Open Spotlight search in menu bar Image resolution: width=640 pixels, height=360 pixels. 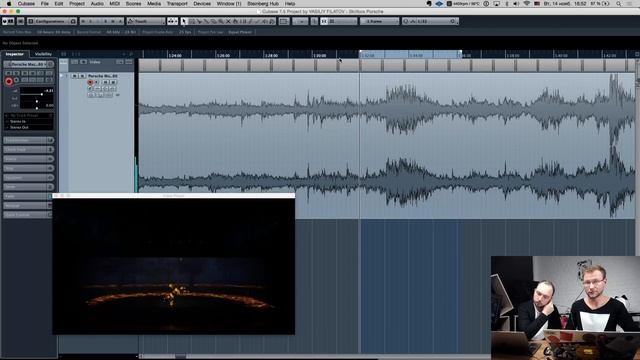pos(619,4)
